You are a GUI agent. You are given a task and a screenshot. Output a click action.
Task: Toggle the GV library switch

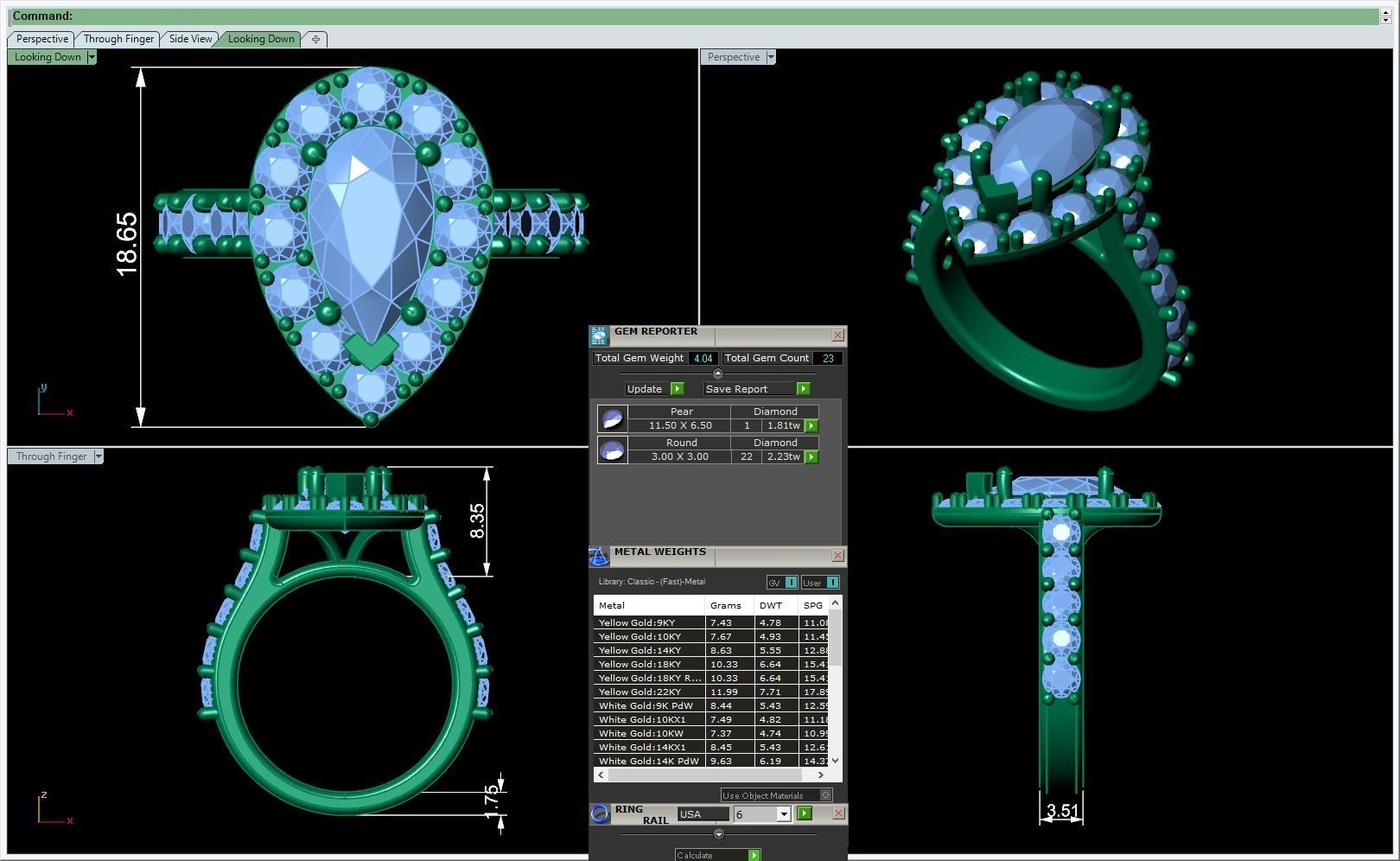tap(782, 583)
